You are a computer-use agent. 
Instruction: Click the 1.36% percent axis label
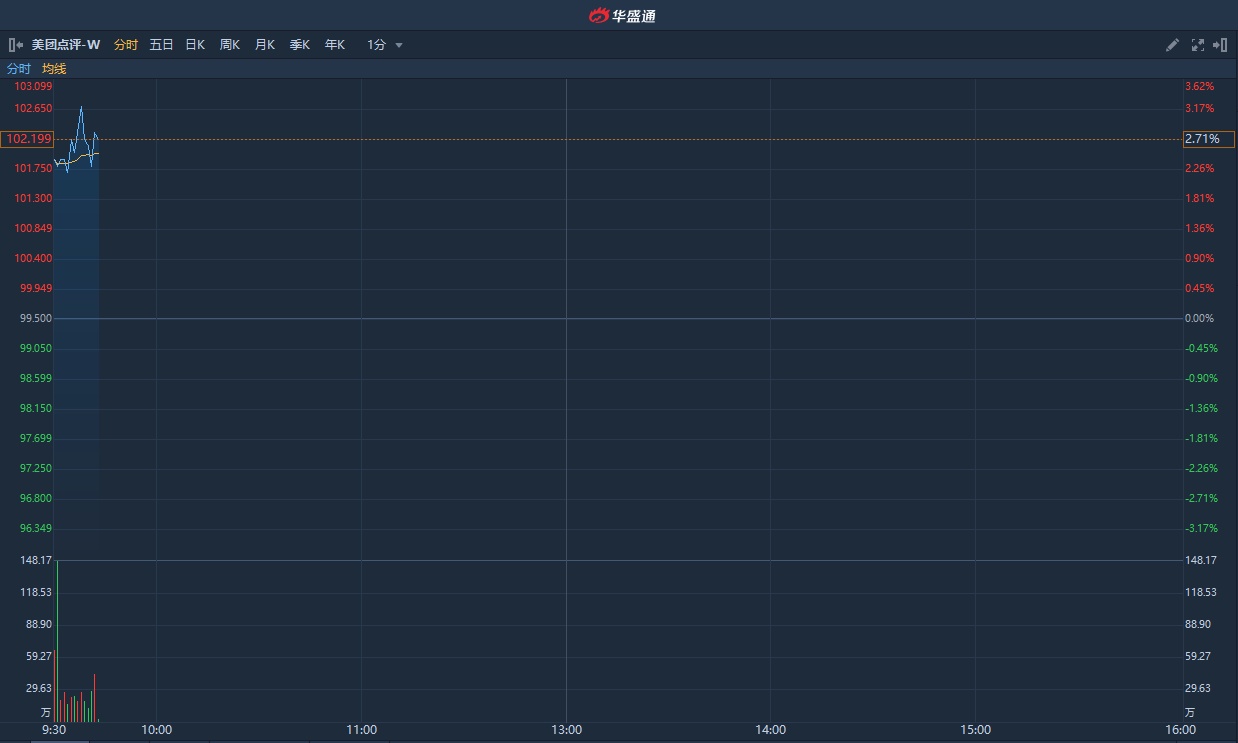pos(1199,228)
